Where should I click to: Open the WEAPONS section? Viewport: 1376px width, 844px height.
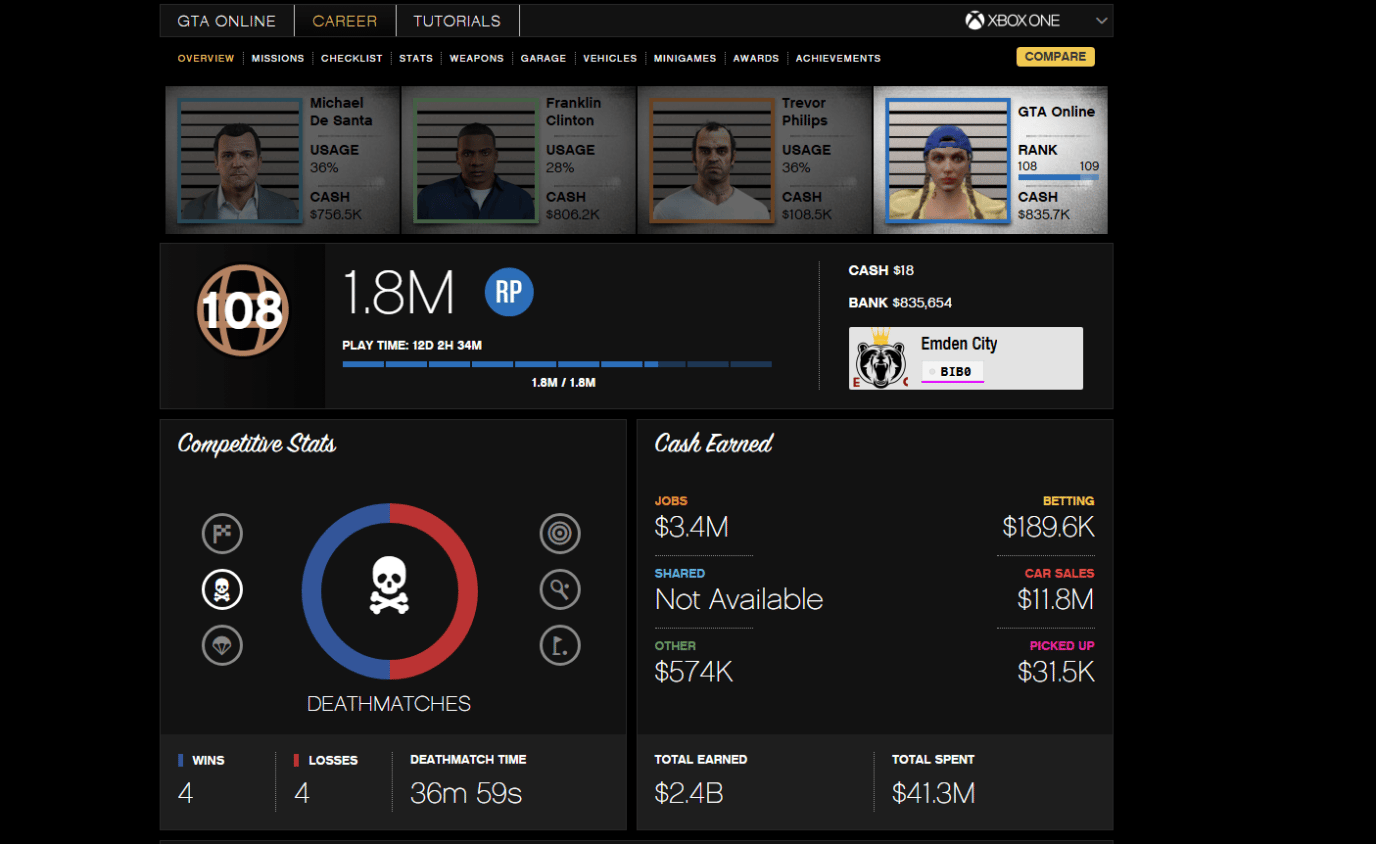point(477,59)
